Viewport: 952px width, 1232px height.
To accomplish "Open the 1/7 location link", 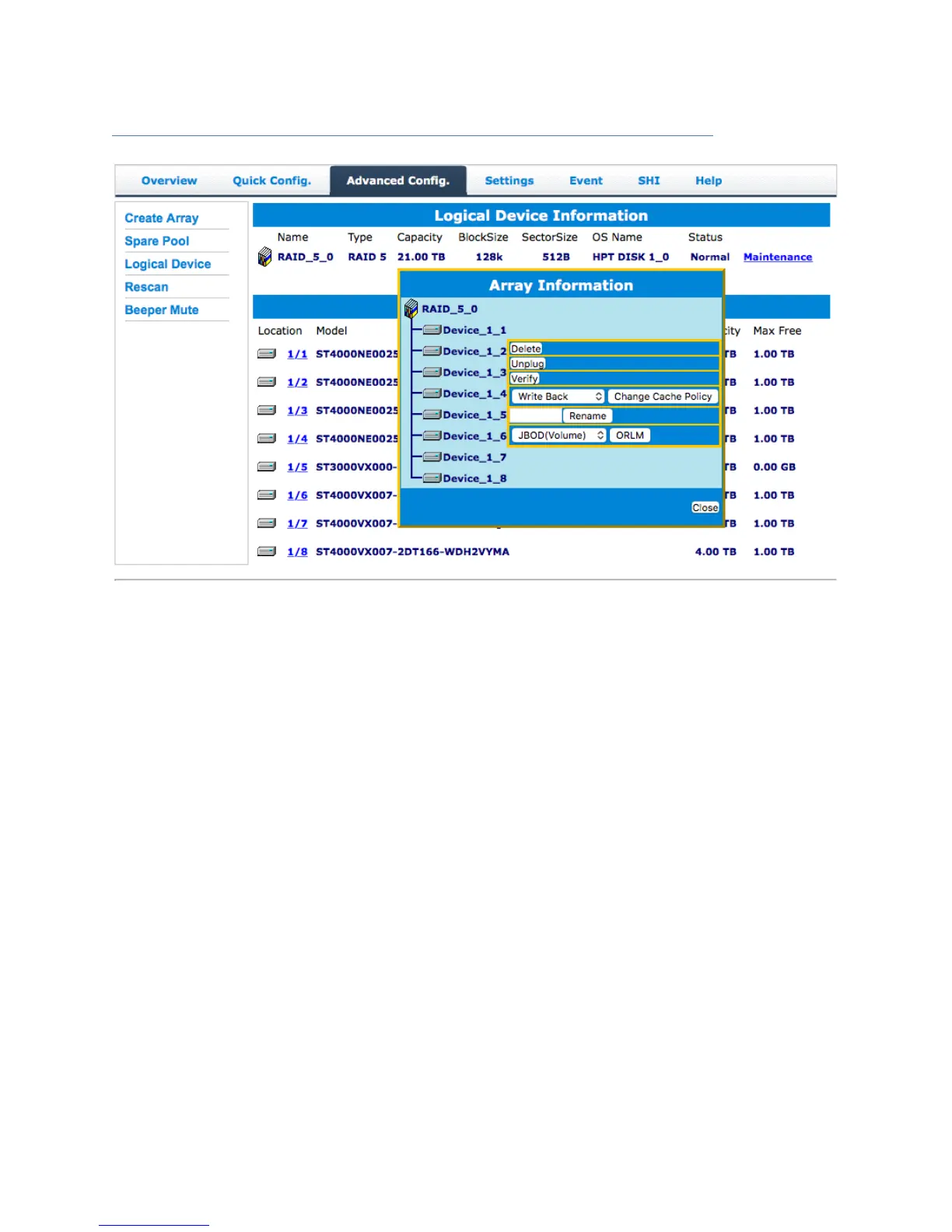I will pos(297,523).
